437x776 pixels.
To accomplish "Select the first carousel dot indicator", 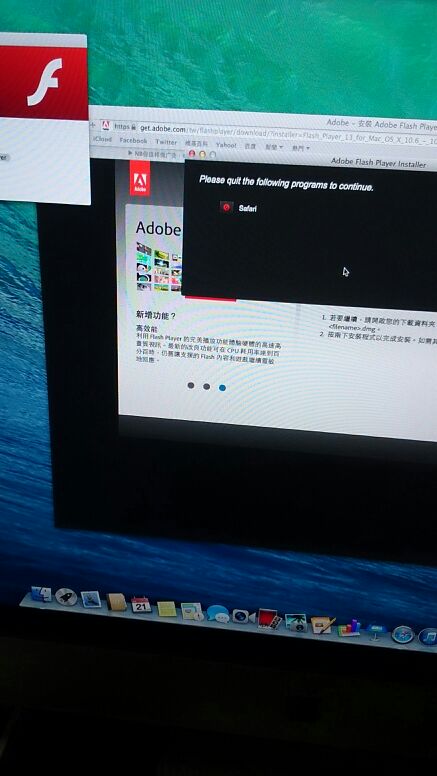I will [191, 385].
